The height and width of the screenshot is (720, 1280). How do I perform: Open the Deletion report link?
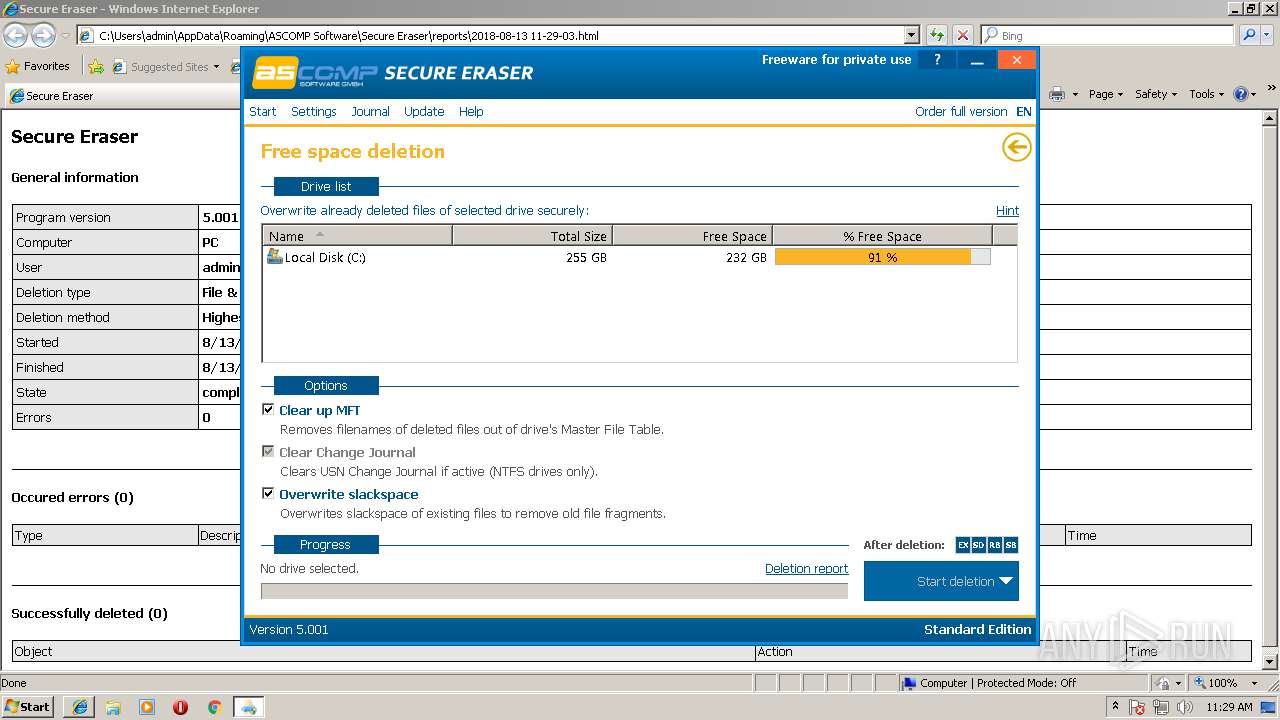(806, 568)
